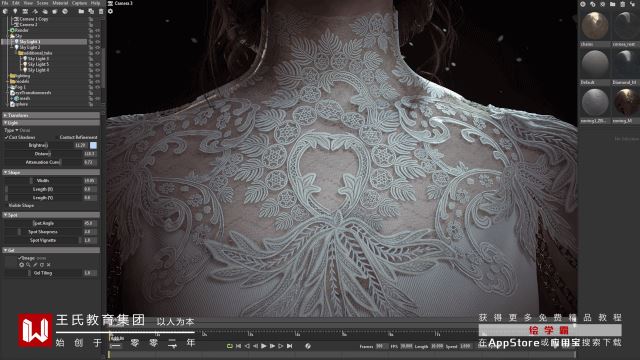The height and width of the screenshot is (360, 640).
Task: Open the View menu
Action: click(x=28, y=3)
